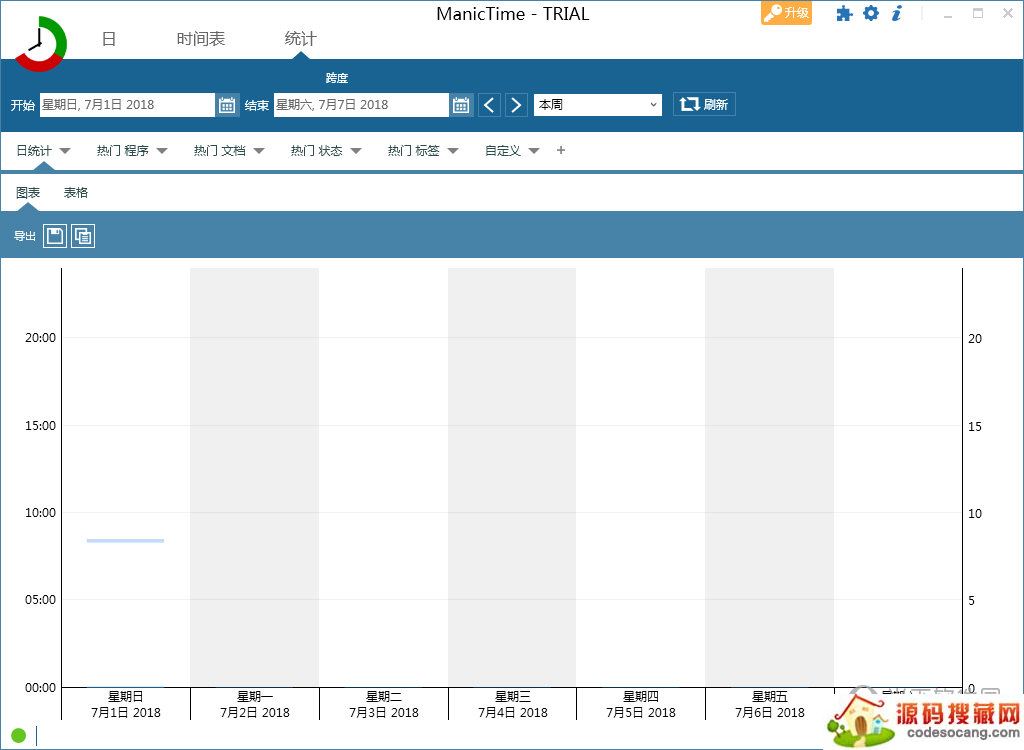Expand the 日统计 dropdown arrow
1024x750 pixels.
pyautogui.click(x=65, y=151)
